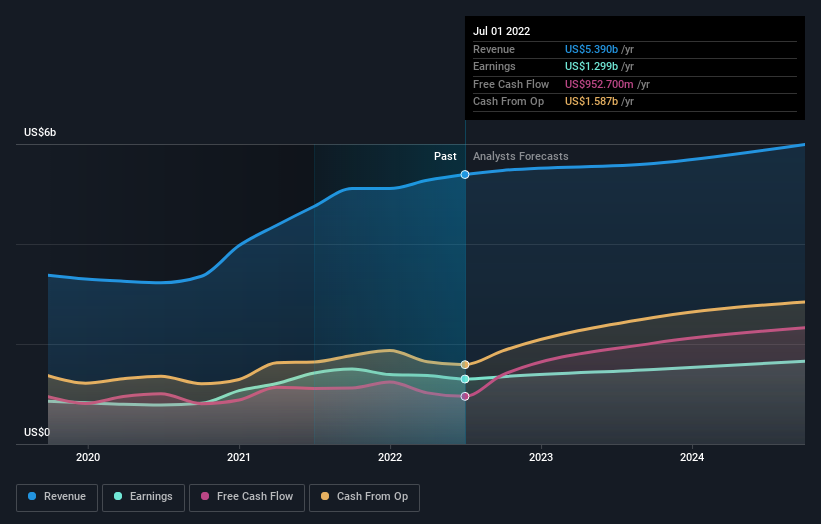Click the teal Earnings legend dot

click(118, 496)
